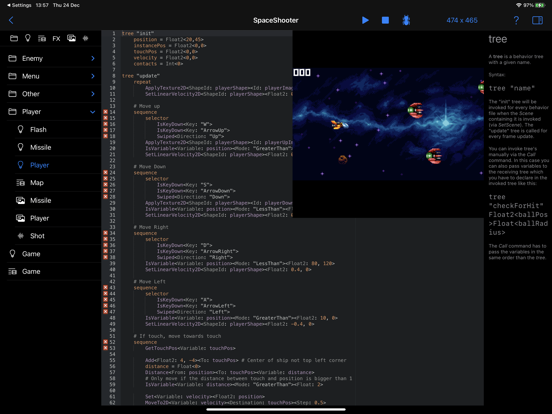Click the audio waveform icon in the toolbar
The image size is (552, 414).
pos(86,38)
